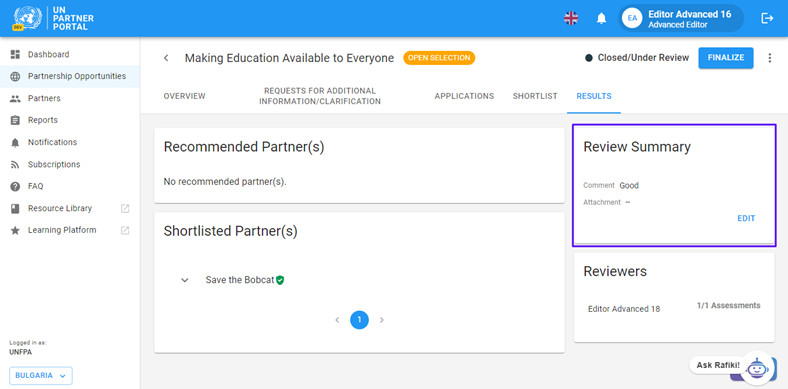The image size is (788, 389).
Task: Click the Ask Rafiki! chat label
Action: tap(718, 365)
